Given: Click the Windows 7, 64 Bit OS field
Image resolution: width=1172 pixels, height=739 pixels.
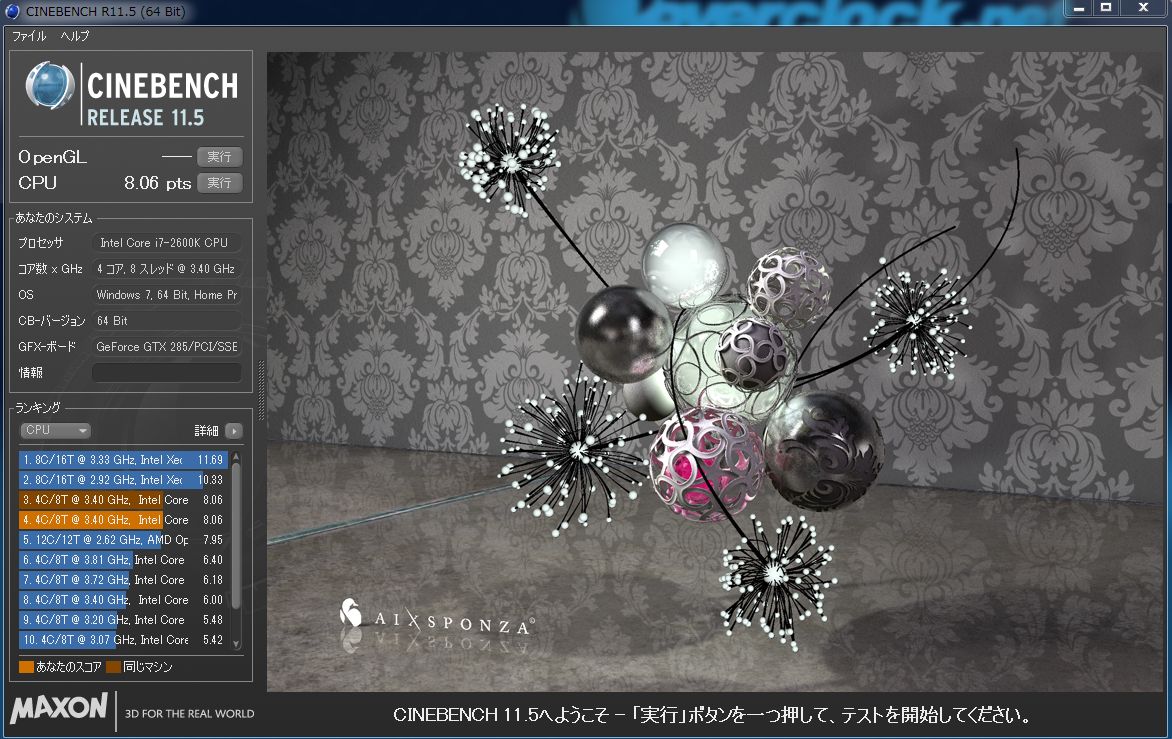Looking at the screenshot, I should [167, 294].
